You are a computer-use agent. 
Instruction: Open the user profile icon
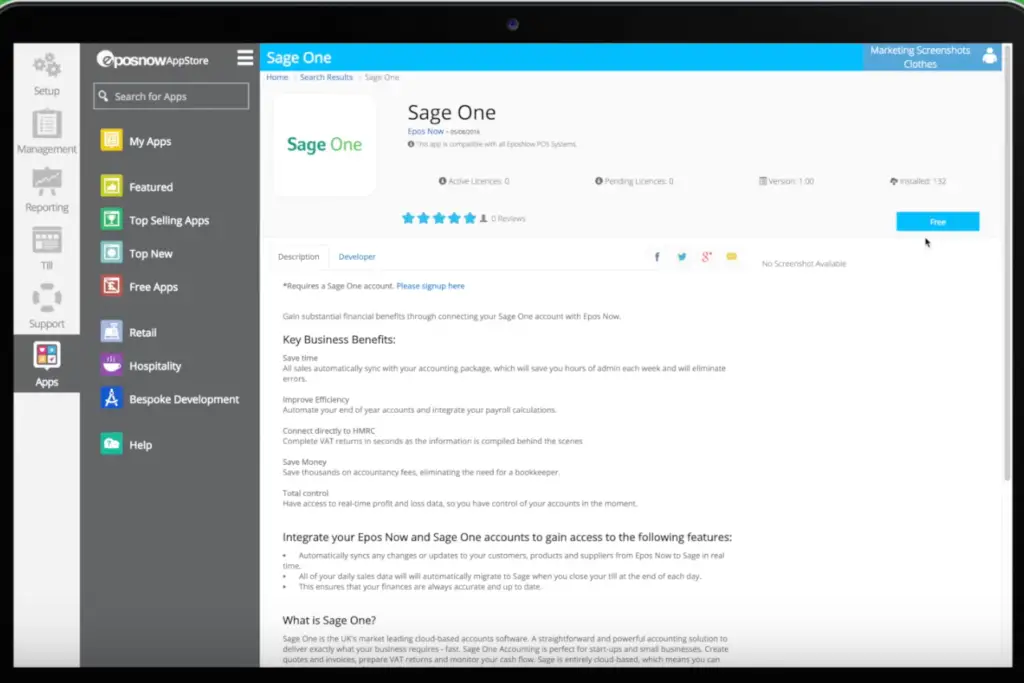click(x=989, y=56)
